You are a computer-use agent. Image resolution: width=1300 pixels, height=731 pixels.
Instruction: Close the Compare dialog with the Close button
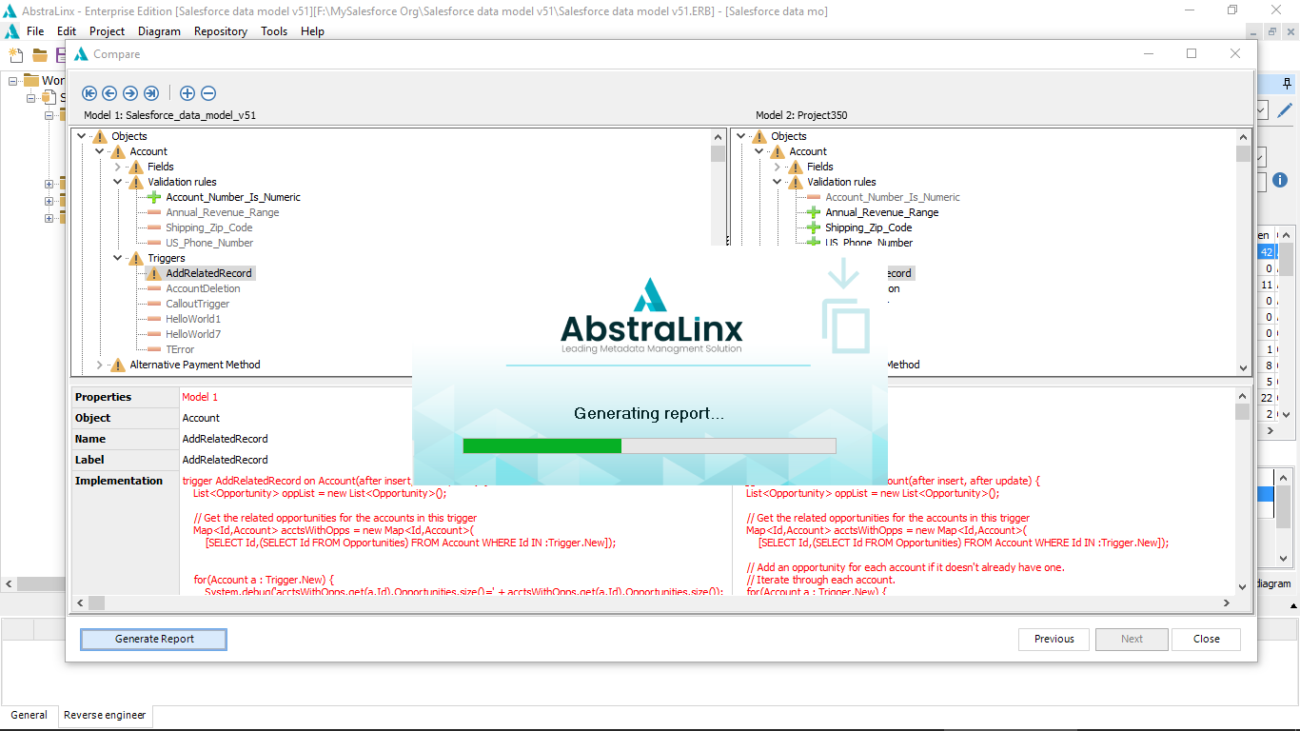(1206, 639)
